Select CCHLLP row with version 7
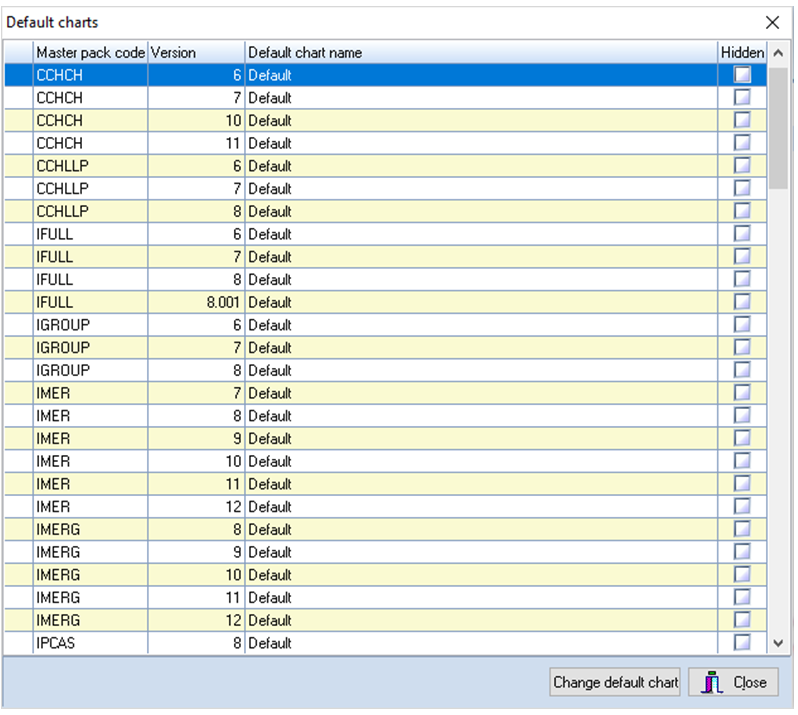This screenshot has width=798, height=715. tap(385, 188)
